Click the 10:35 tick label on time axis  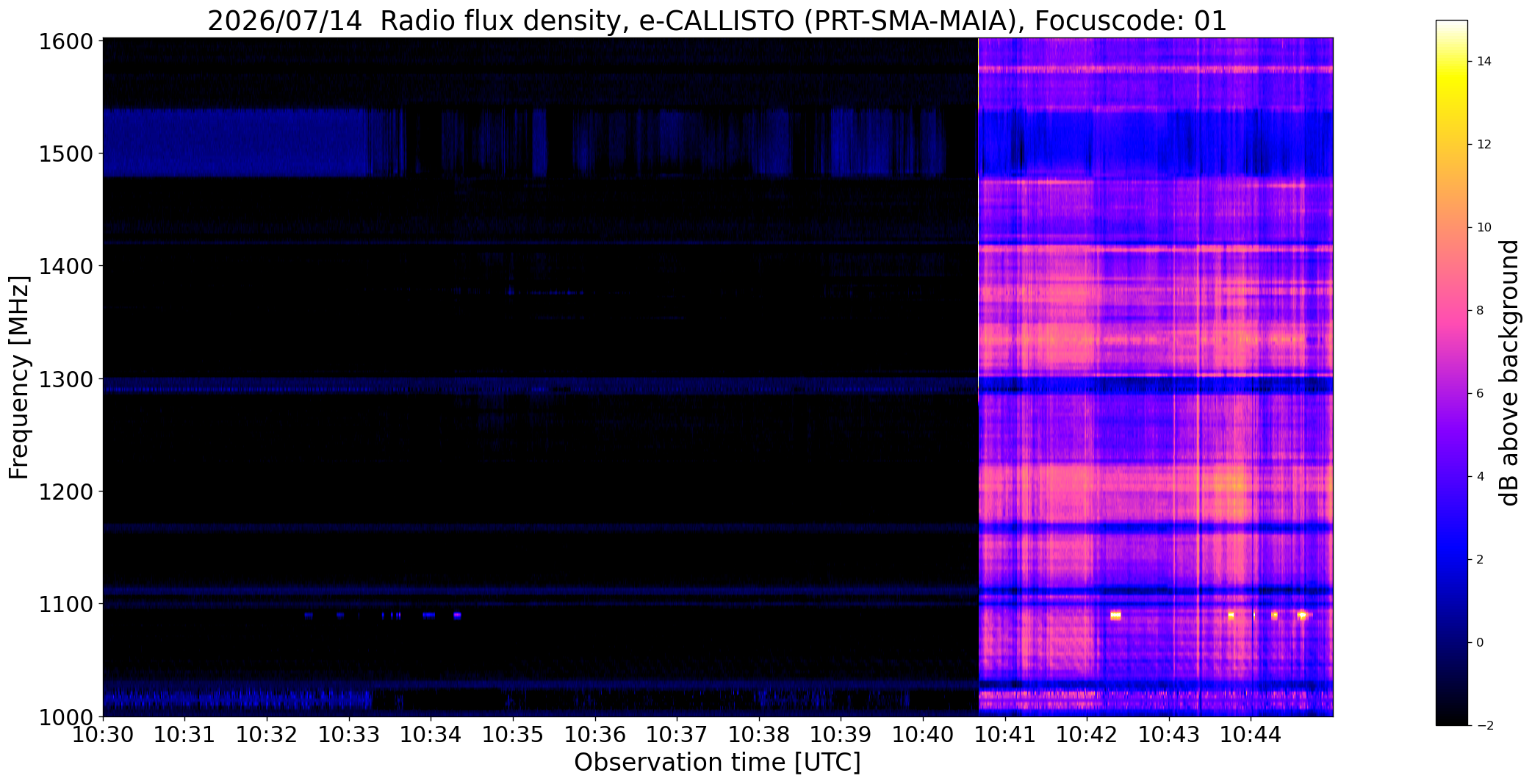pyautogui.click(x=513, y=734)
